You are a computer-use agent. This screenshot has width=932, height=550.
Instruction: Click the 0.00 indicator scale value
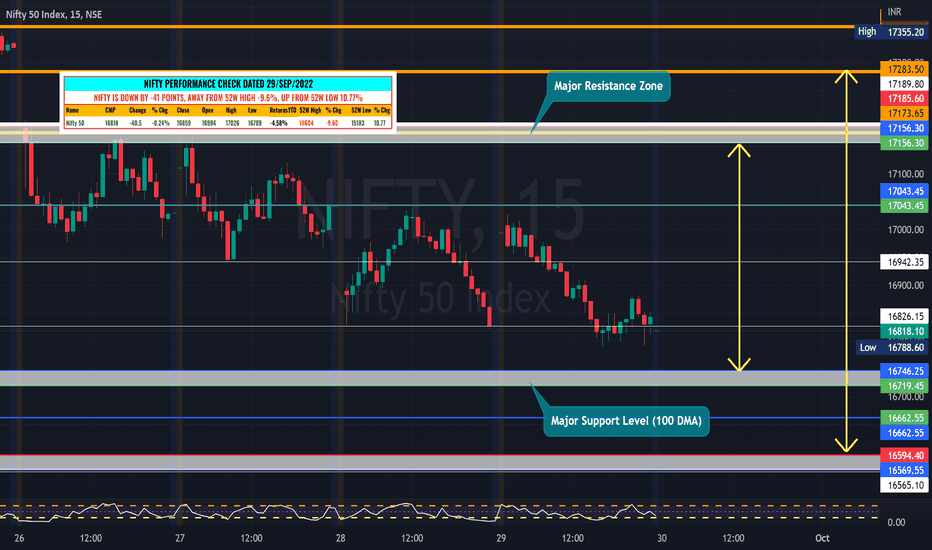point(896,523)
